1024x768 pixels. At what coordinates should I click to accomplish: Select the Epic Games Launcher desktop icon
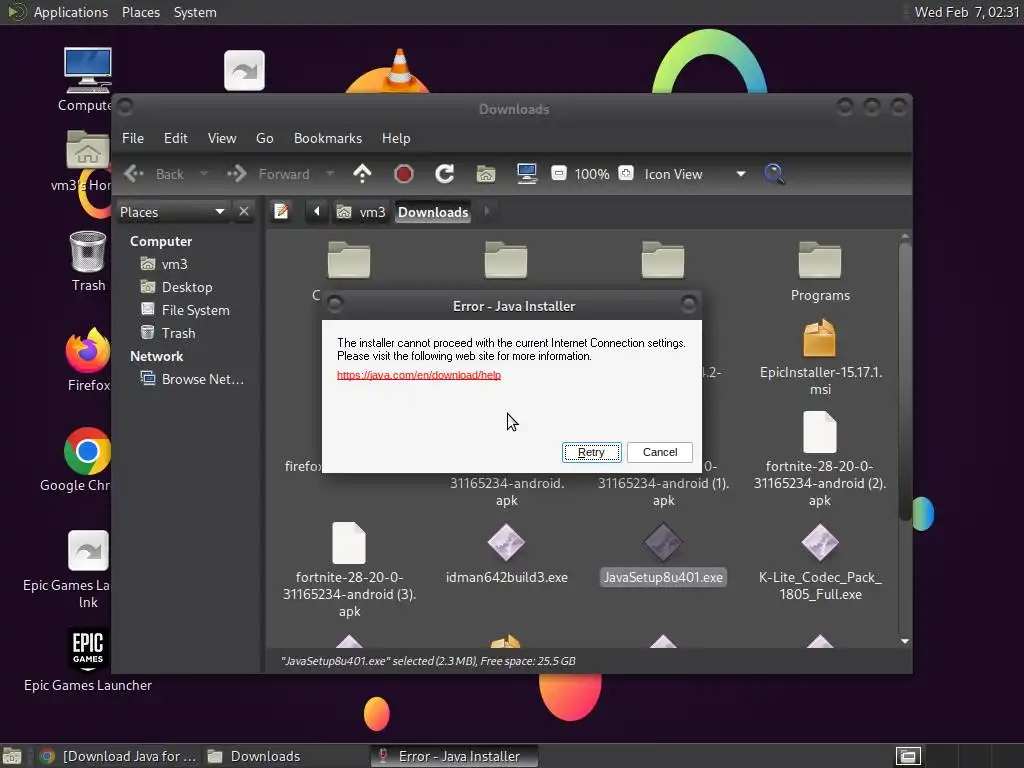88,660
